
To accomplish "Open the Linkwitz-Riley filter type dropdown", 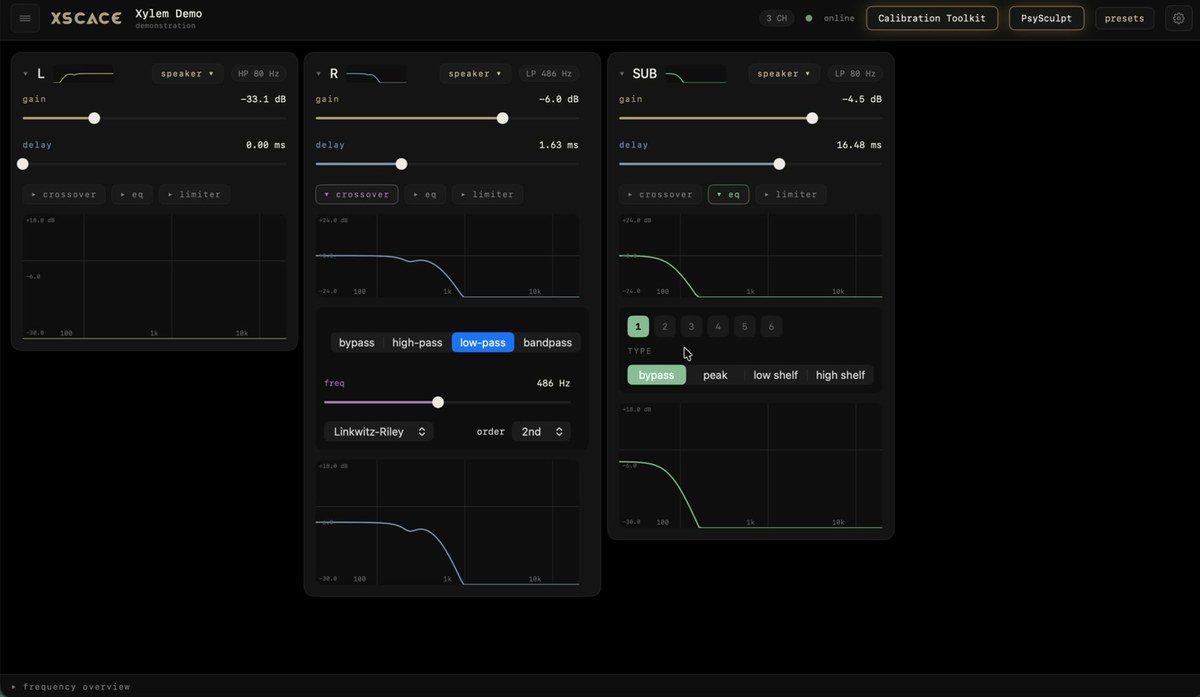I will click(x=379, y=431).
